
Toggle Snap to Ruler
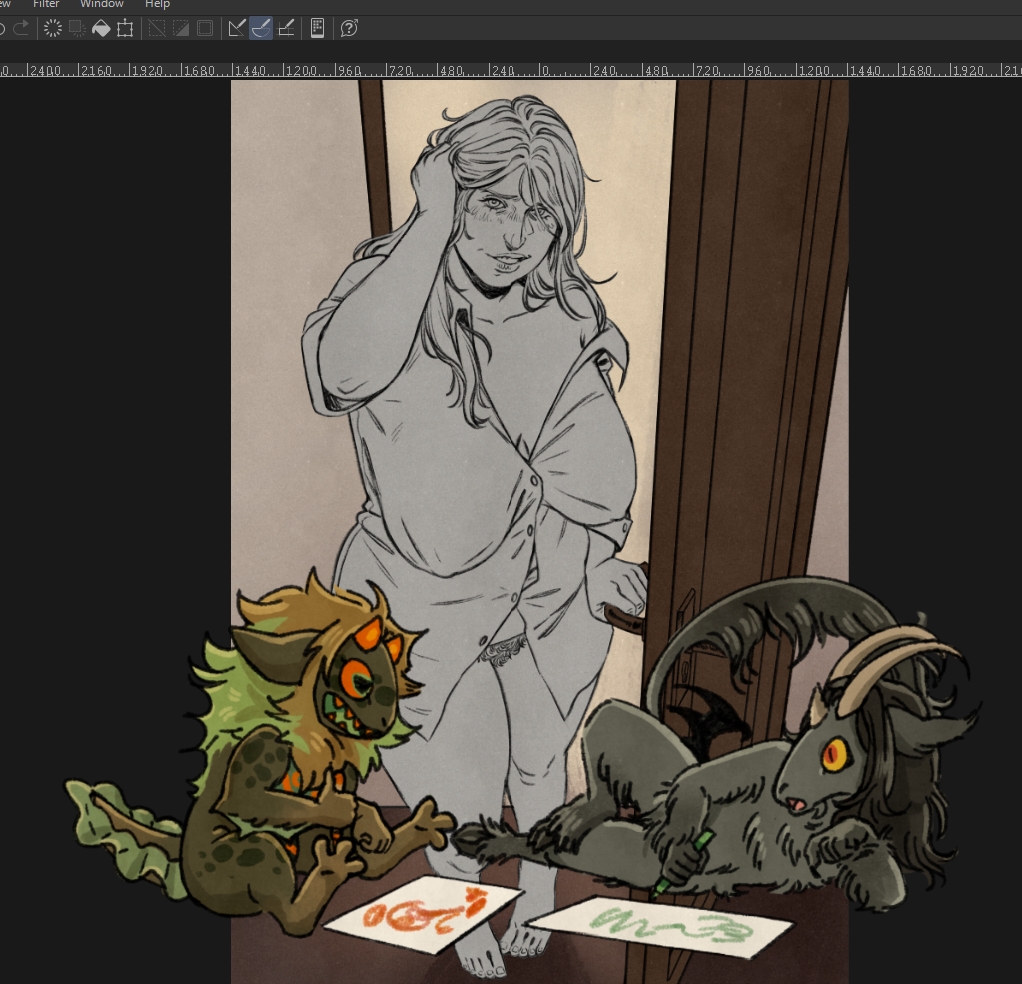pos(237,28)
